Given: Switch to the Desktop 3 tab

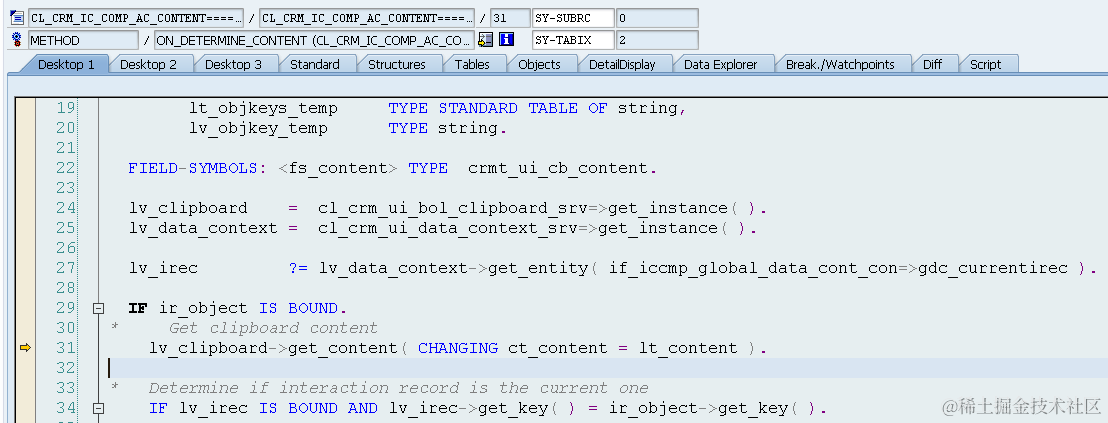Looking at the screenshot, I should pos(233,64).
